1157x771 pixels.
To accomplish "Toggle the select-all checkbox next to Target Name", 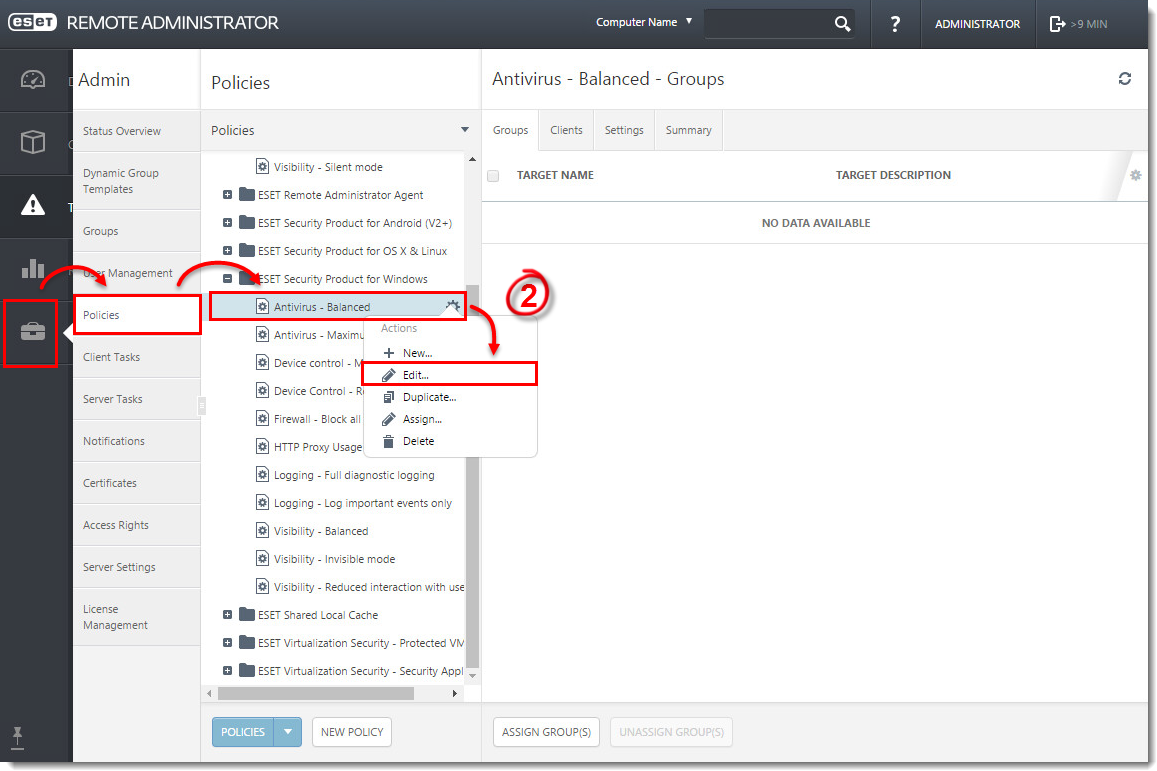I will click(493, 176).
